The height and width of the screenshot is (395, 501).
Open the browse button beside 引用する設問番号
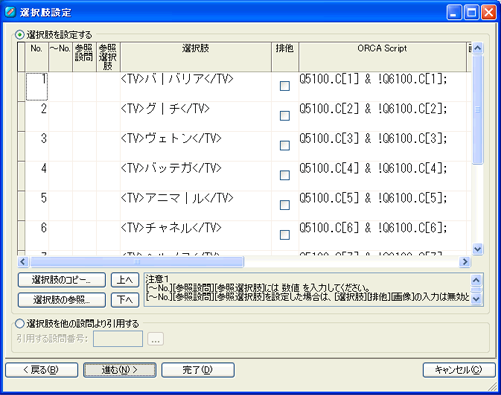[155, 339]
